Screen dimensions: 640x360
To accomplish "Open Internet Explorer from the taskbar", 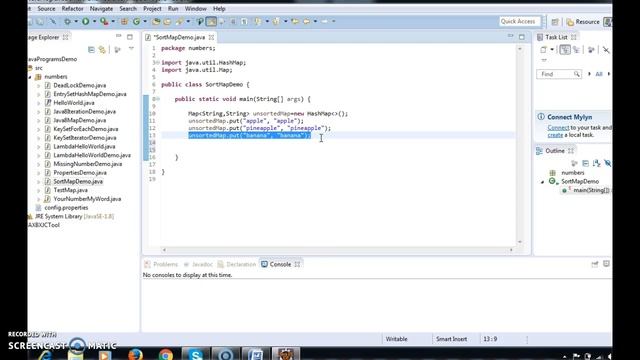I will [45, 354].
